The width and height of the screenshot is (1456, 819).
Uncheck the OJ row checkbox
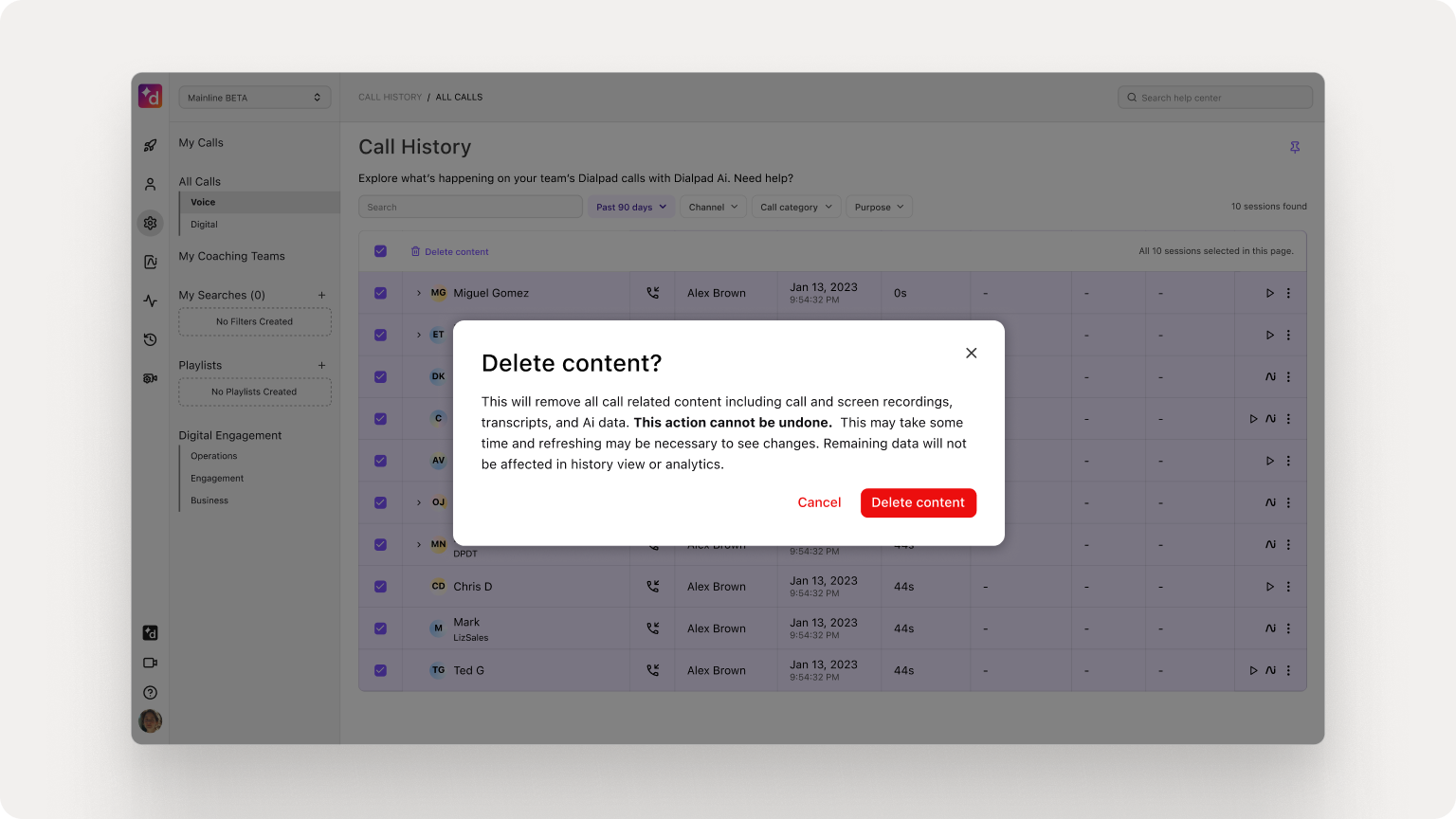tap(380, 502)
